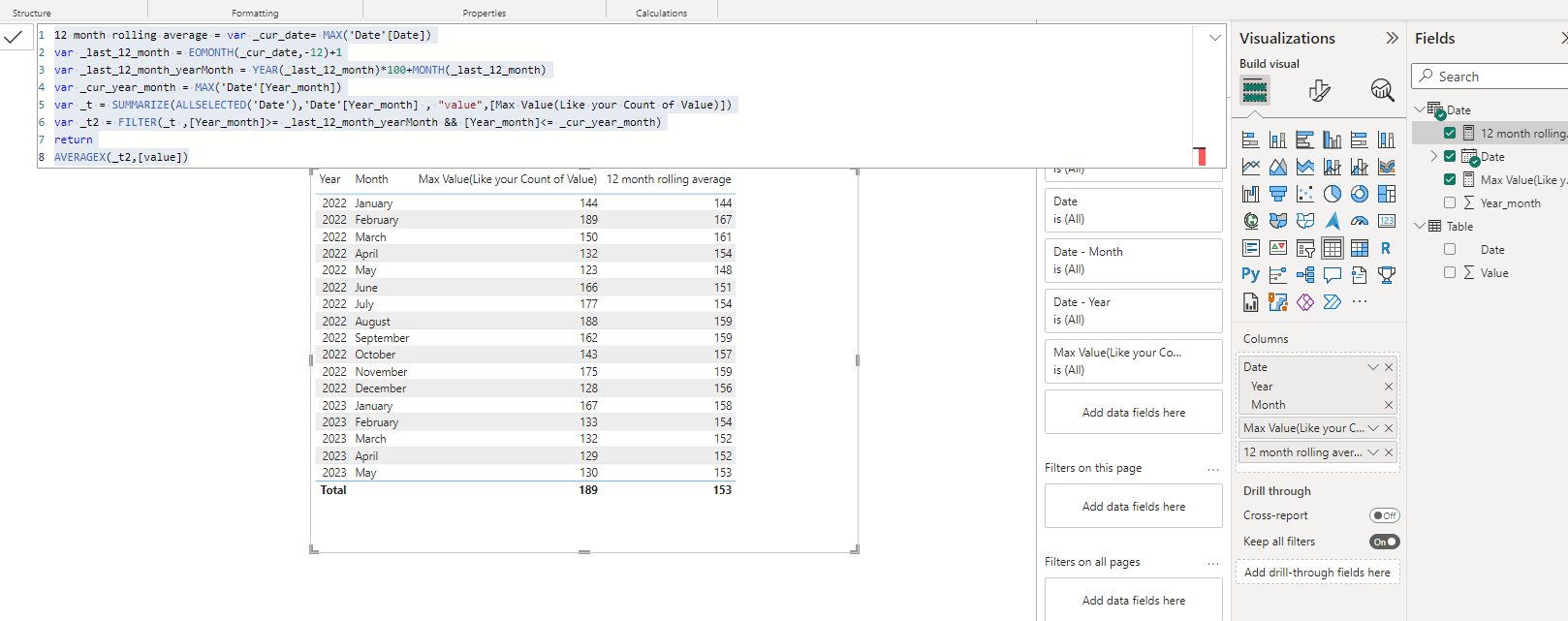Click the Calculations ribbon group label
This screenshot has width=1568, height=621.
tap(661, 14)
